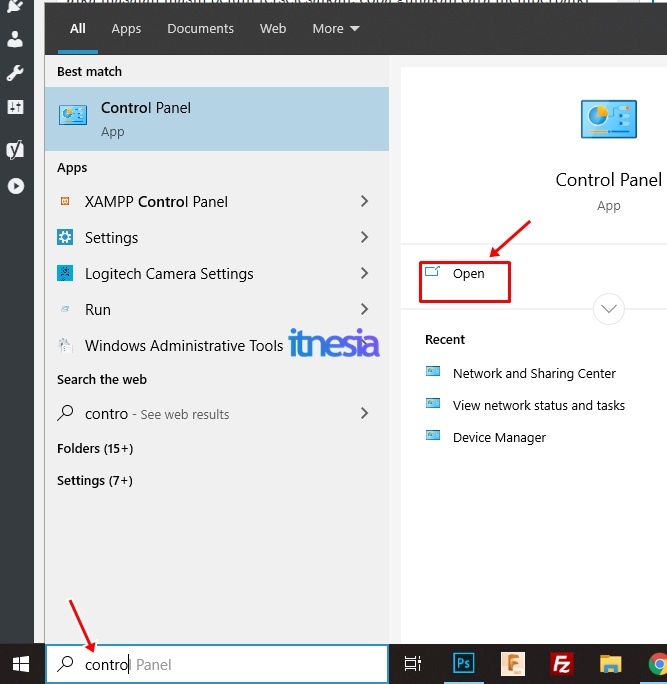Image resolution: width=667 pixels, height=684 pixels.
Task: Select Windows Administrative Tools result
Action: (x=217, y=345)
